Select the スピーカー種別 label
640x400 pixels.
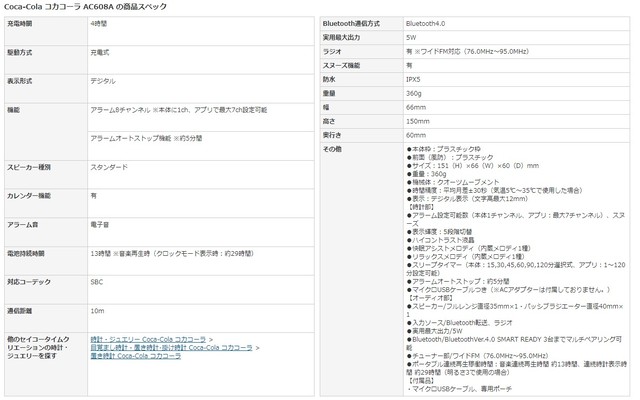[x=29, y=167]
